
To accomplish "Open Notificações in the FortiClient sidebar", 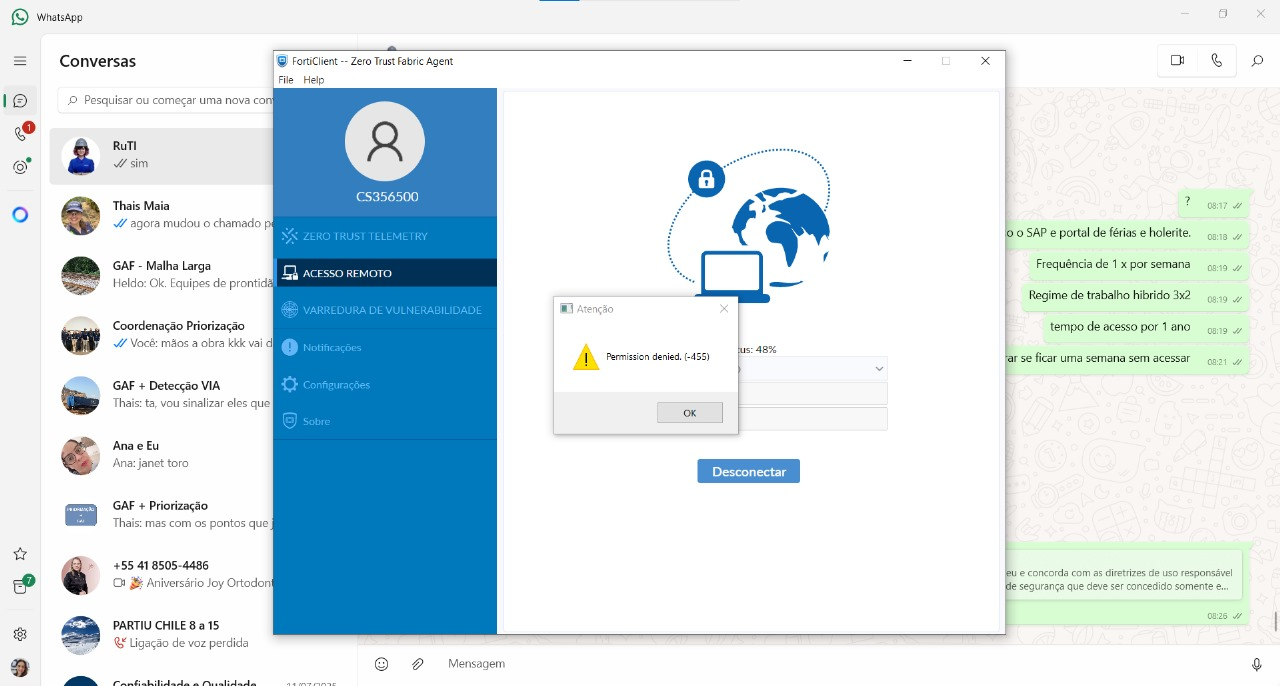I will tap(385, 347).
